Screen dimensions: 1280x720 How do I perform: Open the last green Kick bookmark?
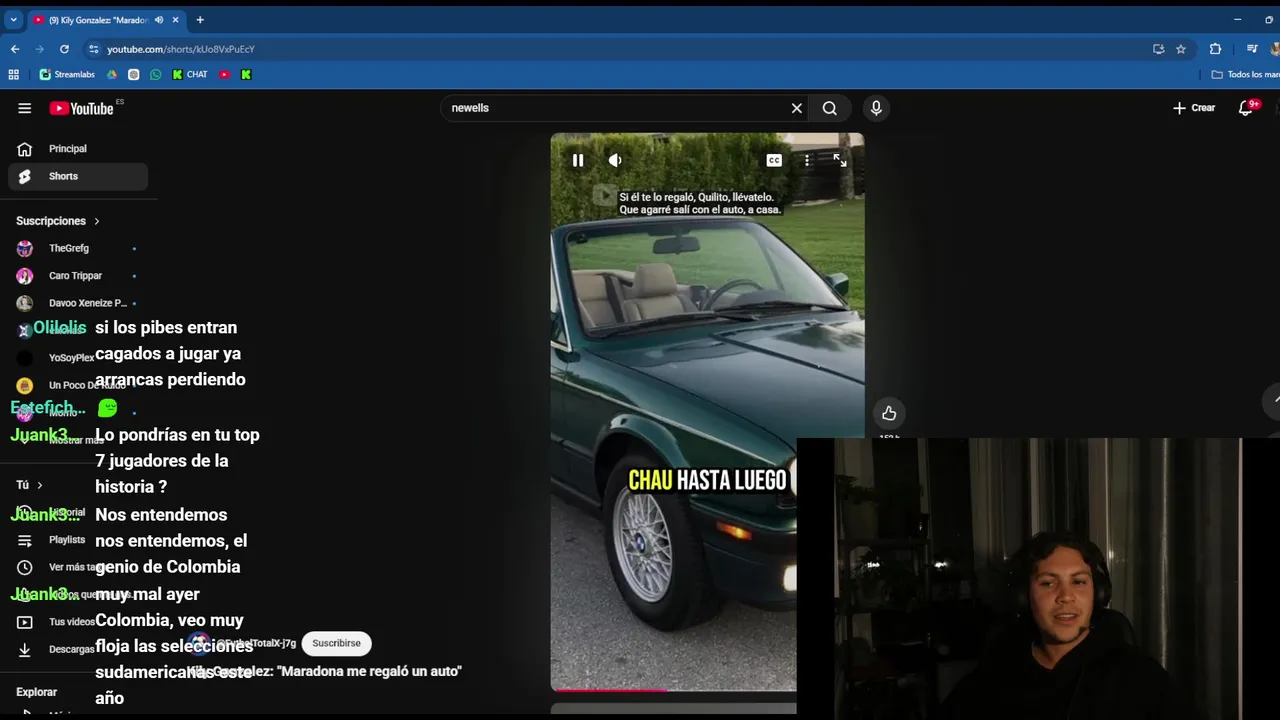[x=246, y=74]
